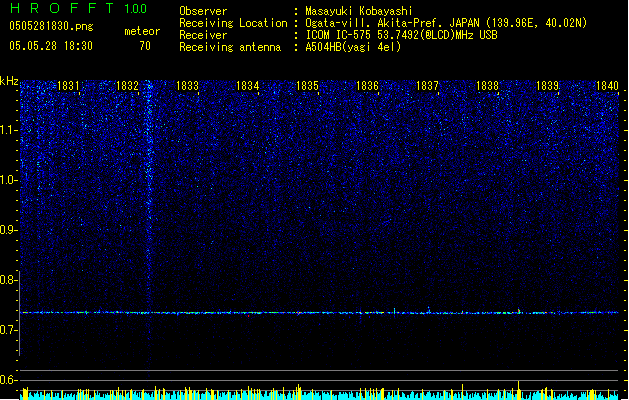Viewport: 629px width, 400px height.
Task: Click the 1835 time marker
Action: (307, 86)
